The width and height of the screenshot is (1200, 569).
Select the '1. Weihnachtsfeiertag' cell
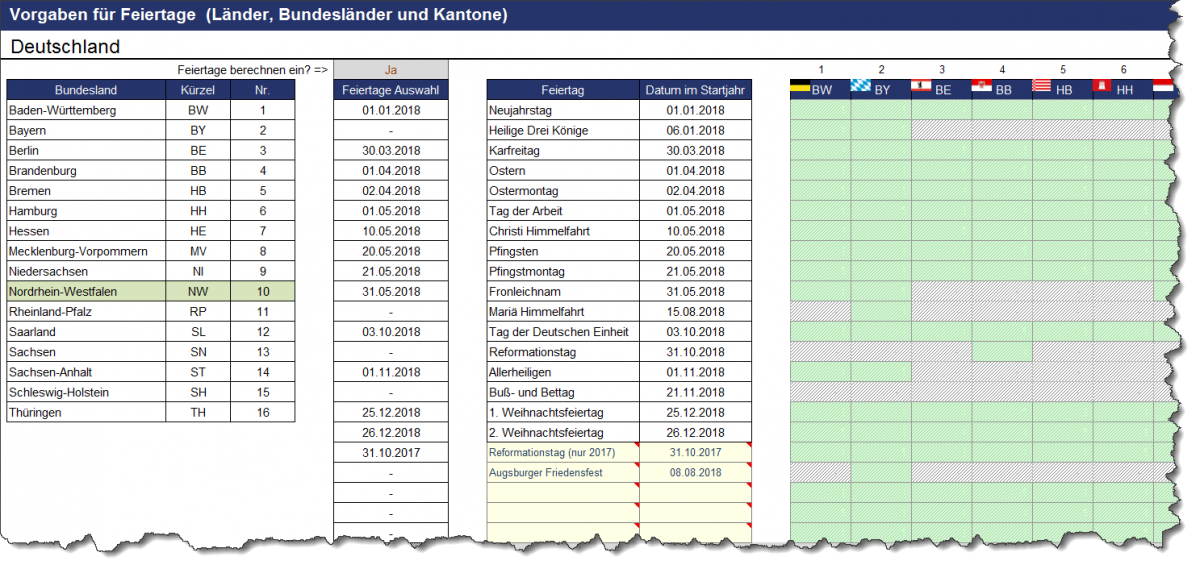pyautogui.click(x=563, y=412)
